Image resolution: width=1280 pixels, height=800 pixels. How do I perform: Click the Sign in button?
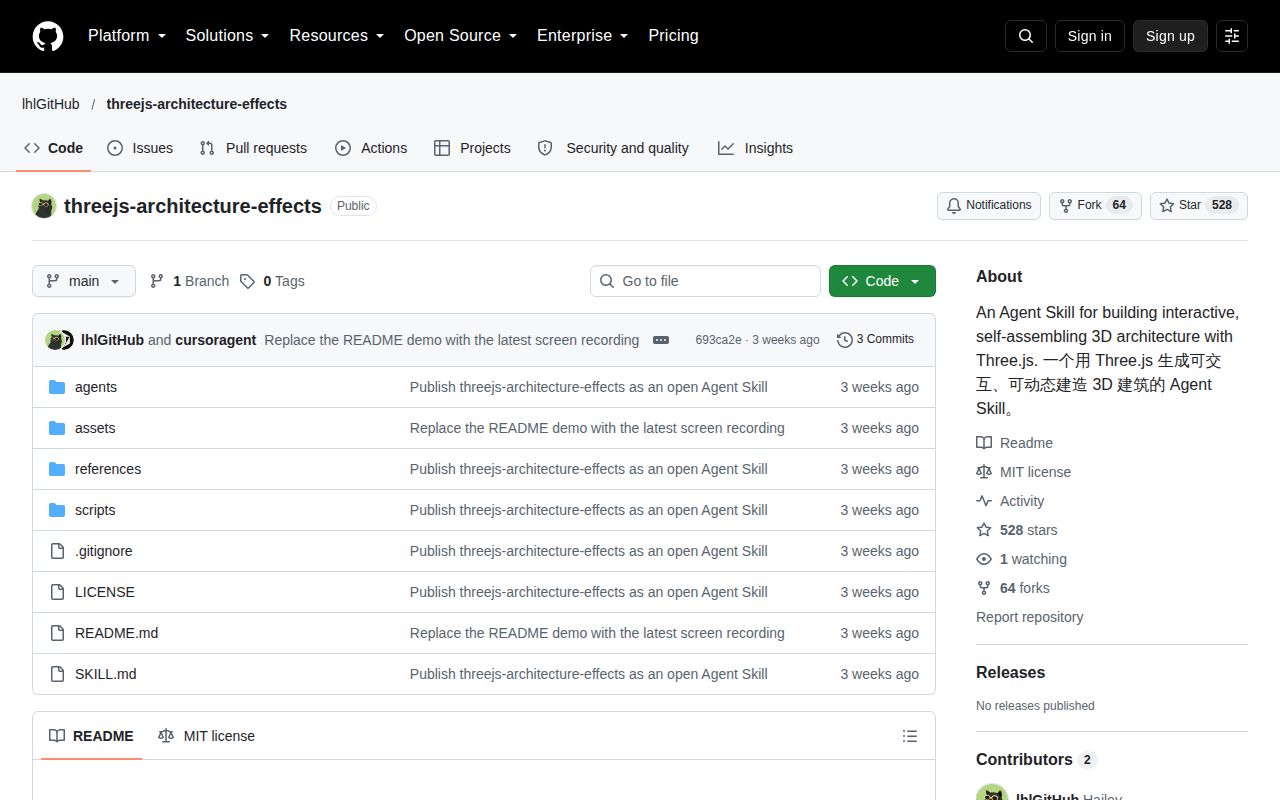pyautogui.click(x=1089, y=36)
